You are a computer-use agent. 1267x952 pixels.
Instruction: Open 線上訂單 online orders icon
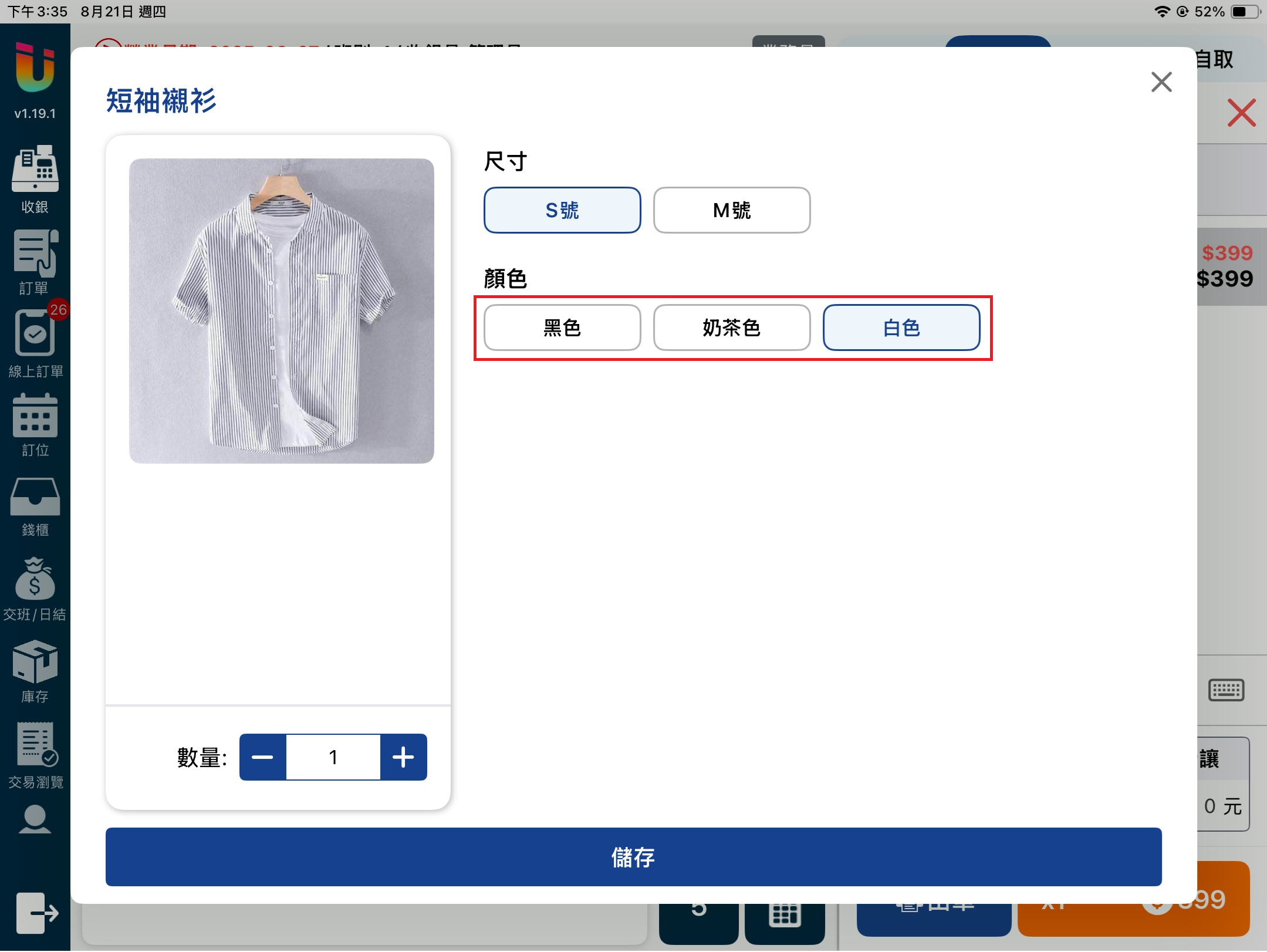coord(35,334)
